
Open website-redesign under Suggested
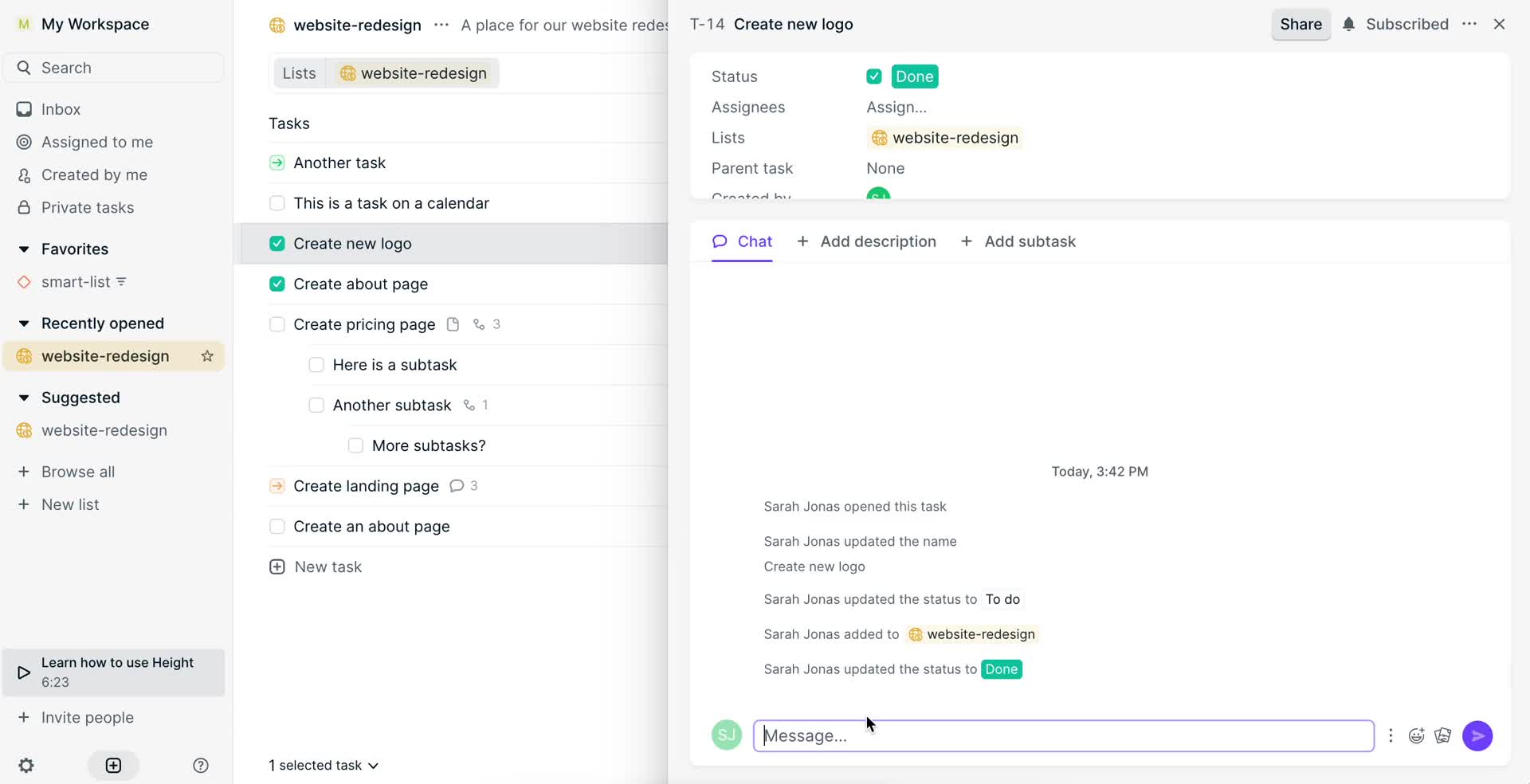tap(104, 430)
